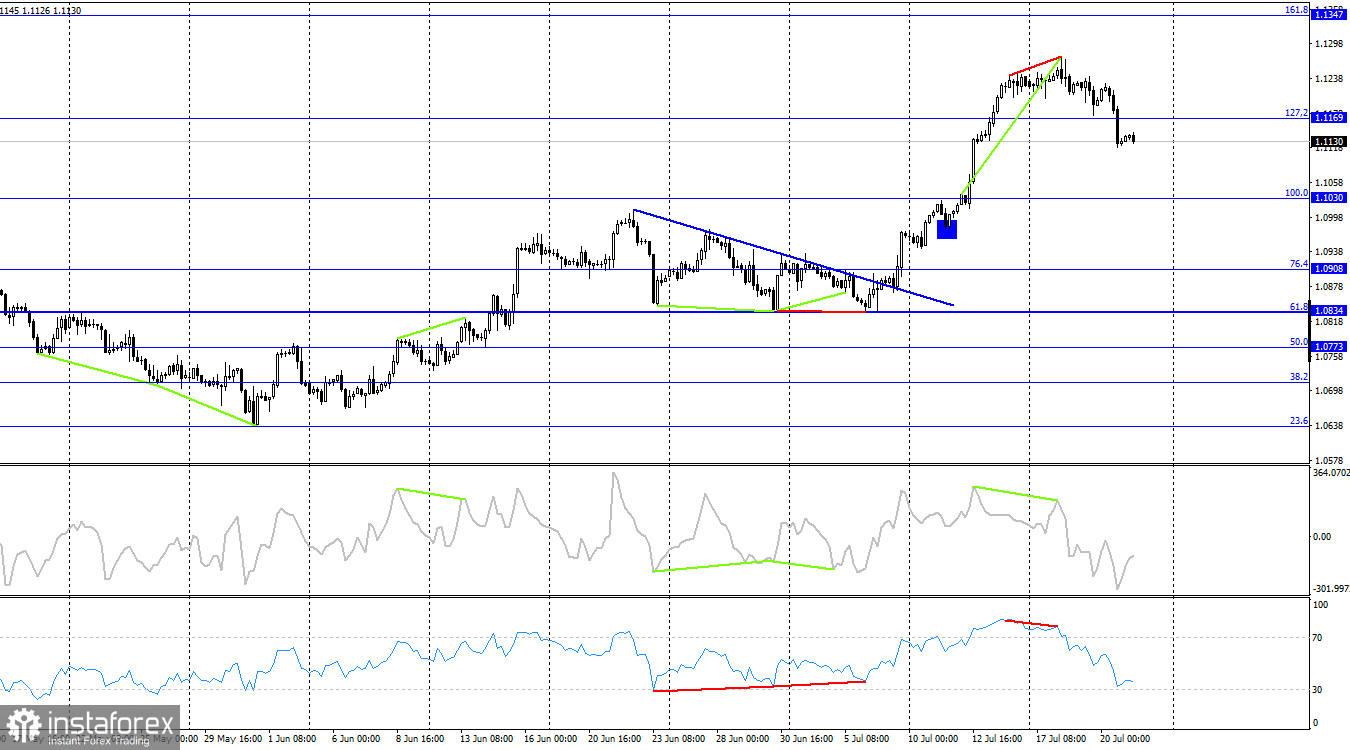The image size is (1350, 750).
Task: Click the 100 level on bottom indicator scale
Action: [1320, 605]
